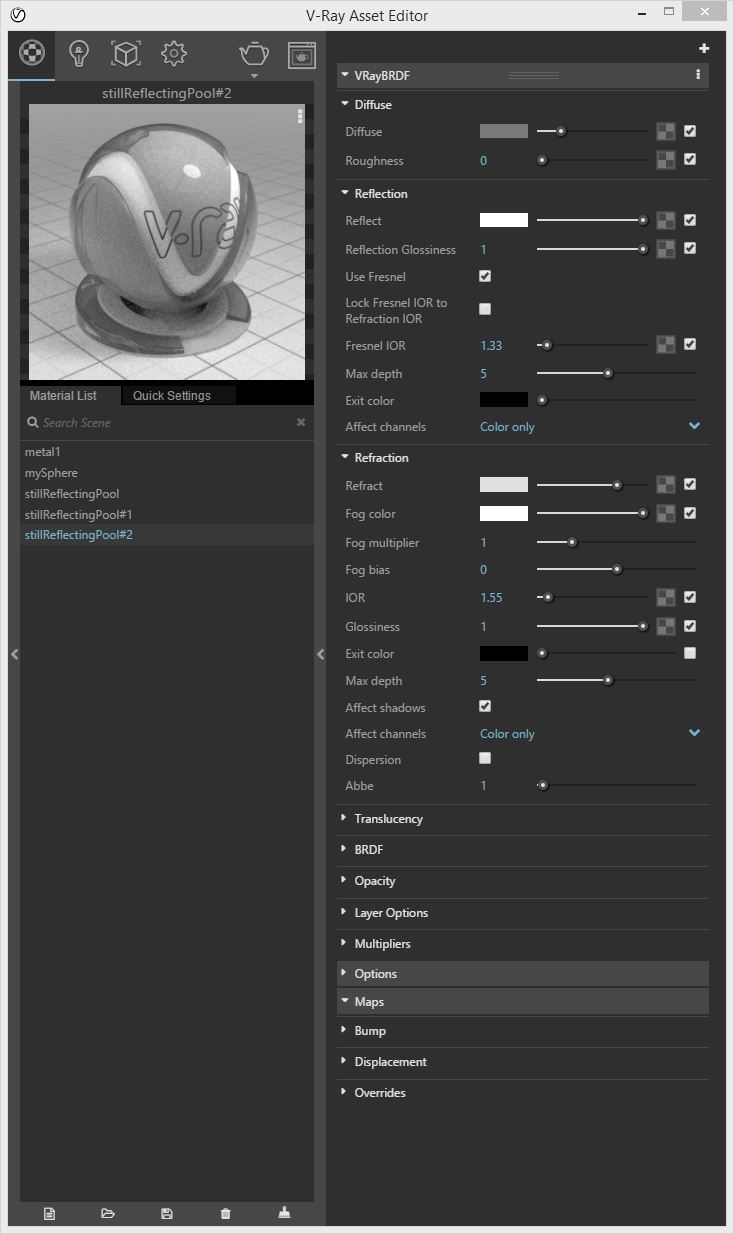Show the frame buffer window icon
The width and height of the screenshot is (734, 1234).
coord(302,54)
